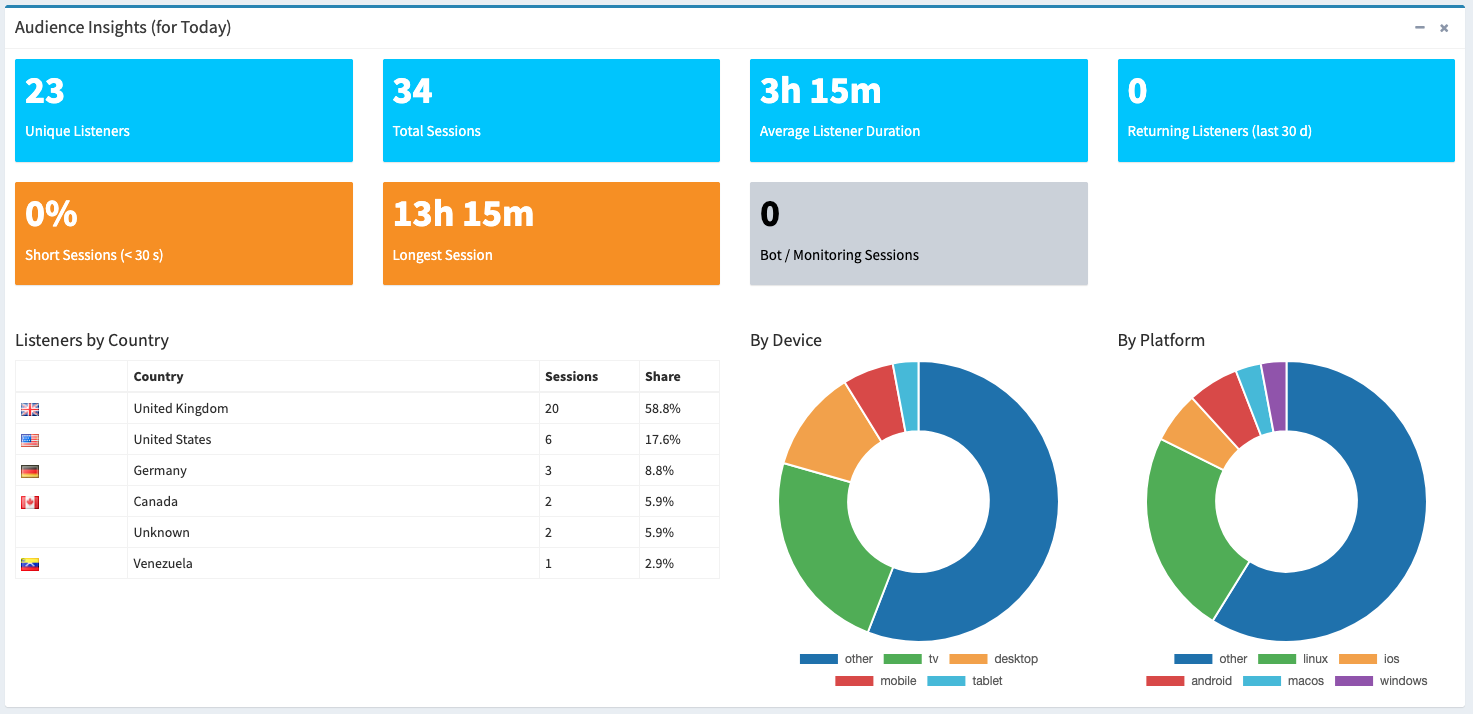Toggle the 'desktop' legend swatch in By Device
Screen dimensions: 1473x714
tap(968, 659)
